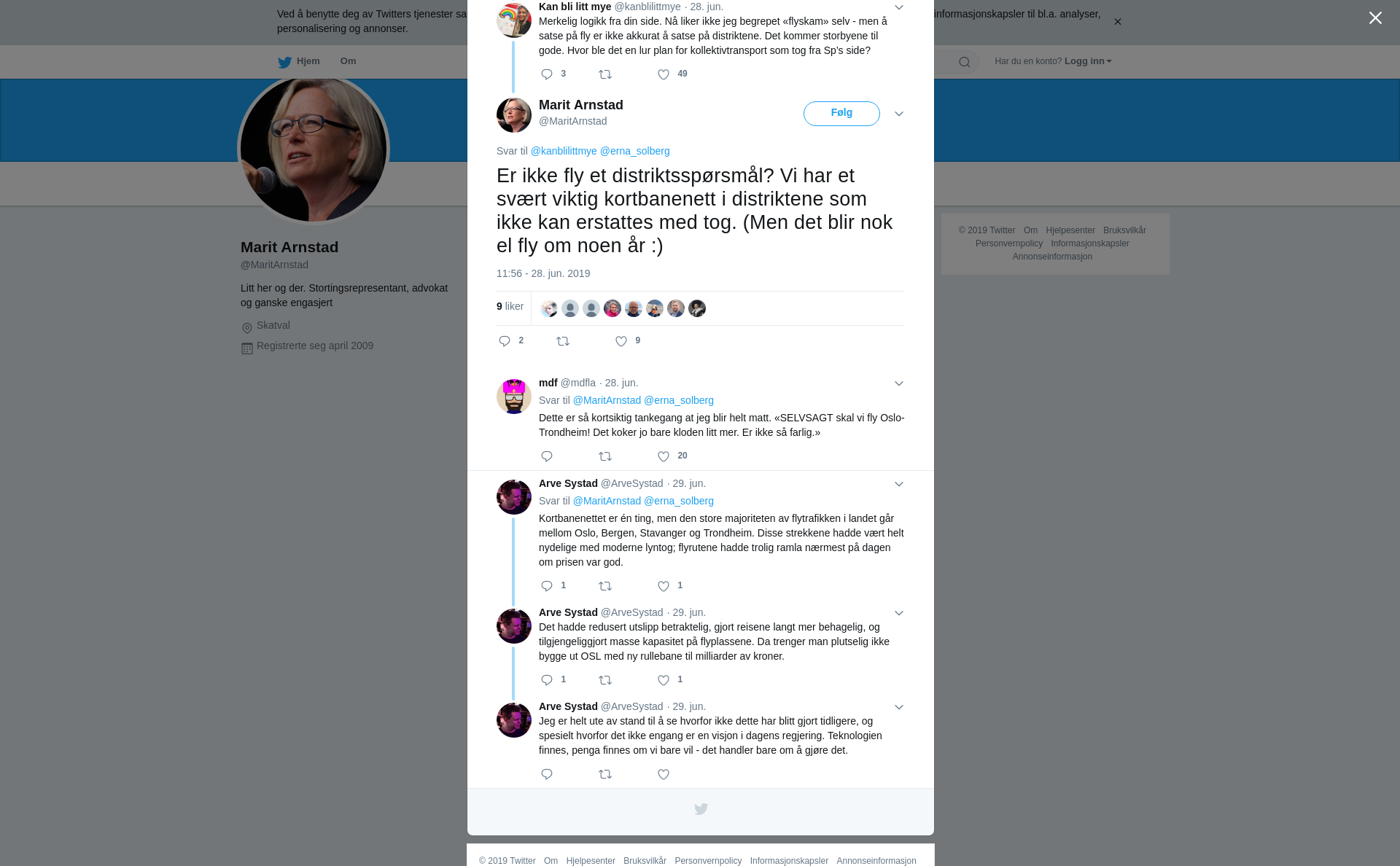Retweet Marit Arnstad's main tweet

(563, 341)
